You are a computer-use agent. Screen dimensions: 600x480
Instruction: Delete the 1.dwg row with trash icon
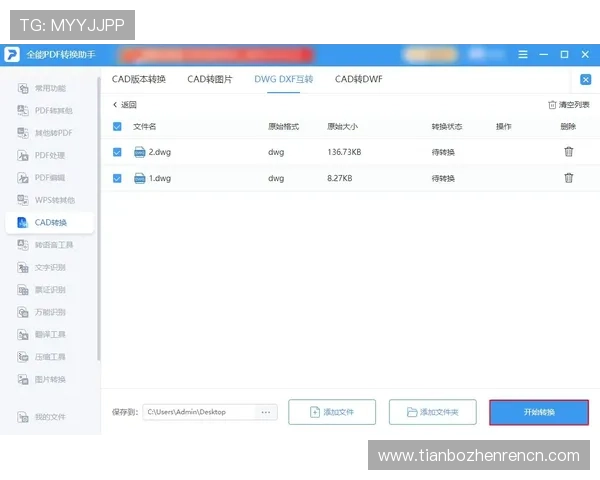coord(569,178)
